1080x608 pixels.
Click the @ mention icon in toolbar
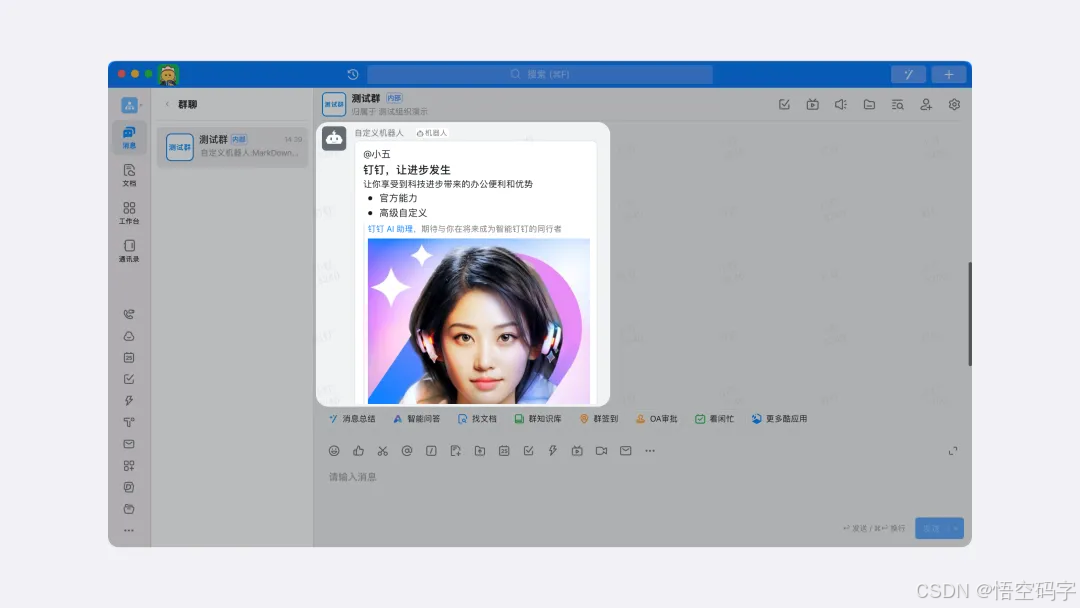pos(407,451)
